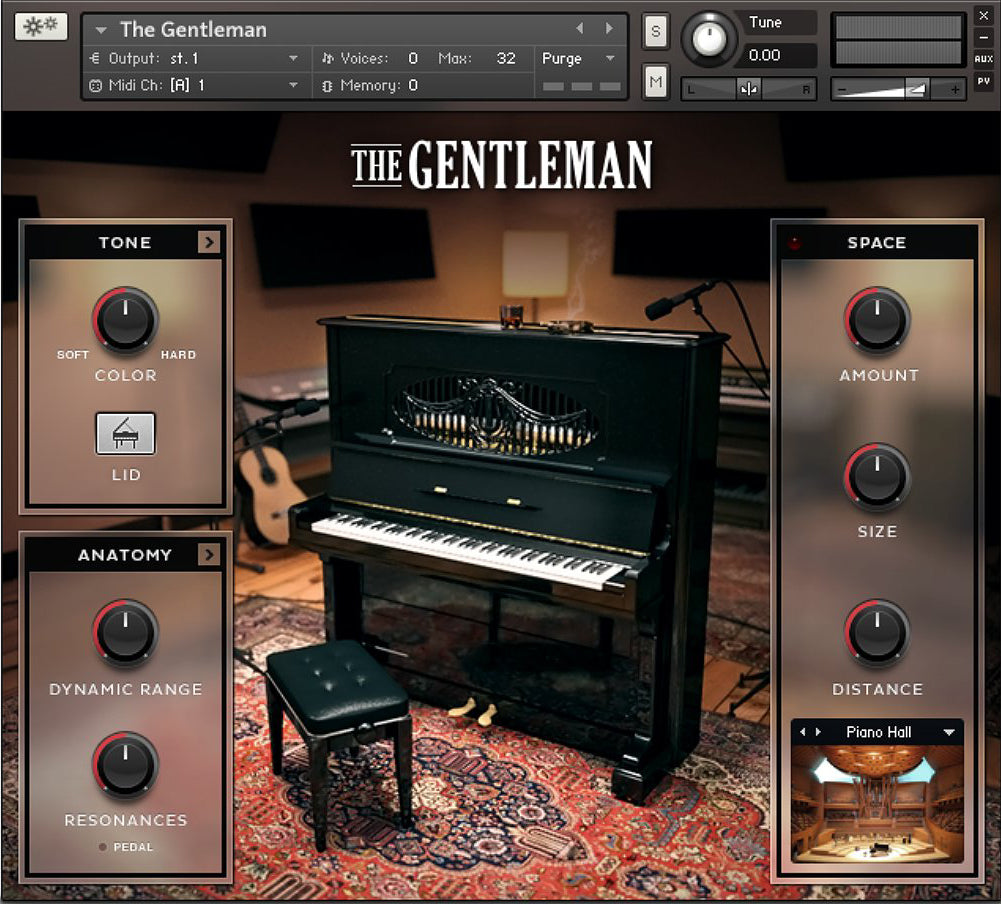Solo the instrument with S button

(x=655, y=31)
